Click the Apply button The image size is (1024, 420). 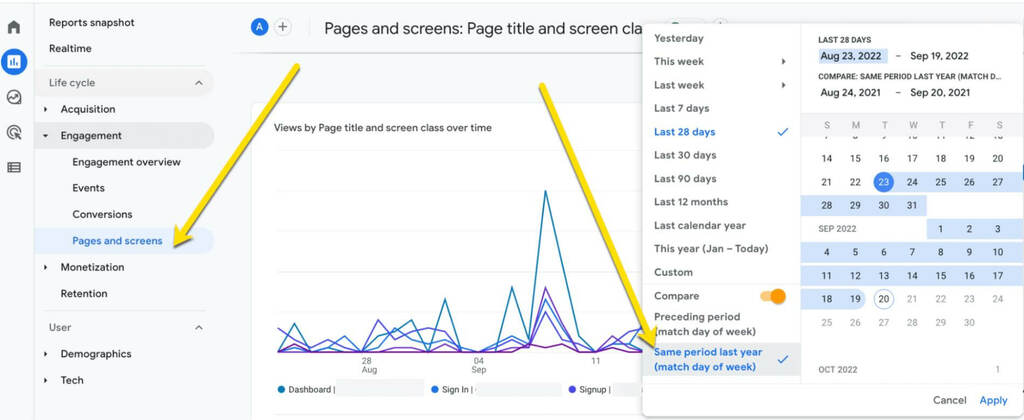click(x=993, y=400)
